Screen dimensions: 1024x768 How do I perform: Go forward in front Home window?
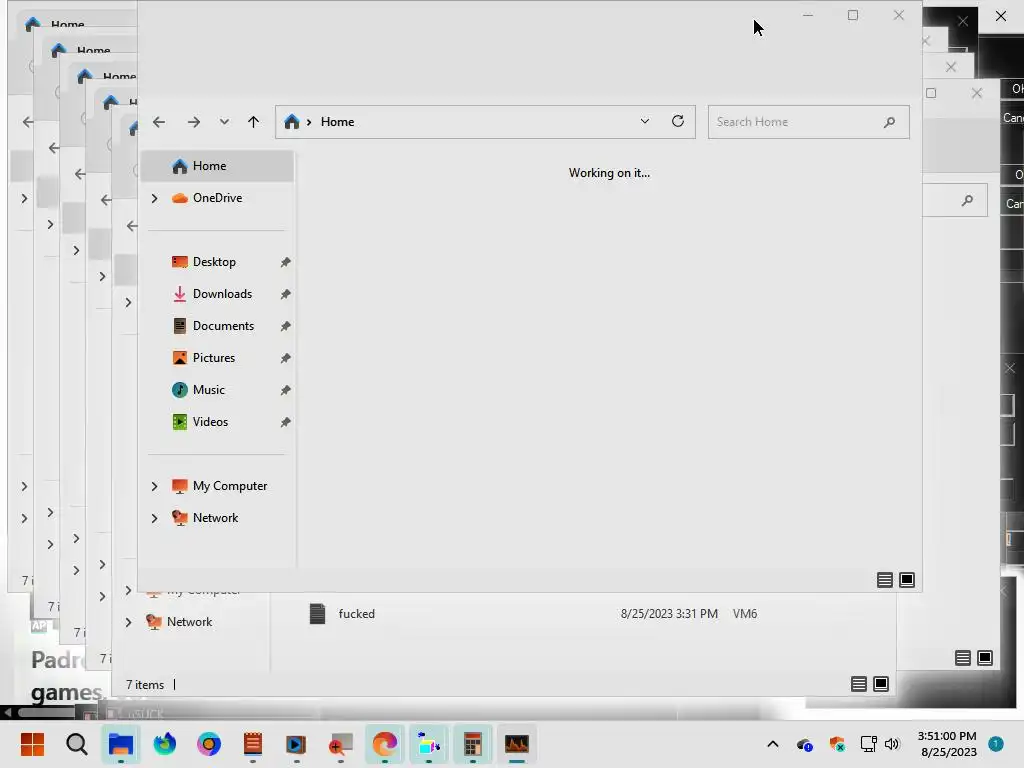[x=193, y=122]
